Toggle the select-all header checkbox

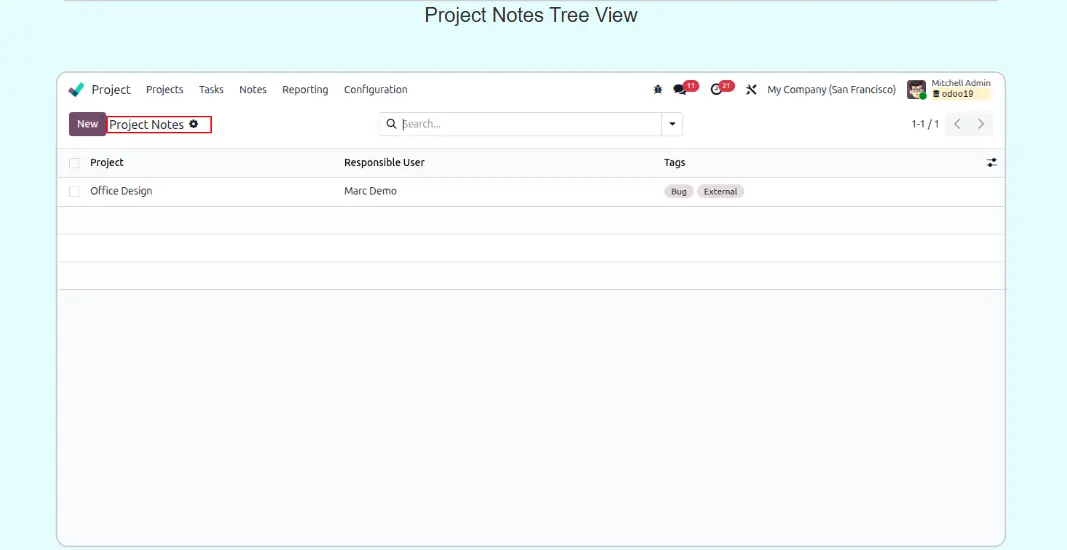(74, 163)
